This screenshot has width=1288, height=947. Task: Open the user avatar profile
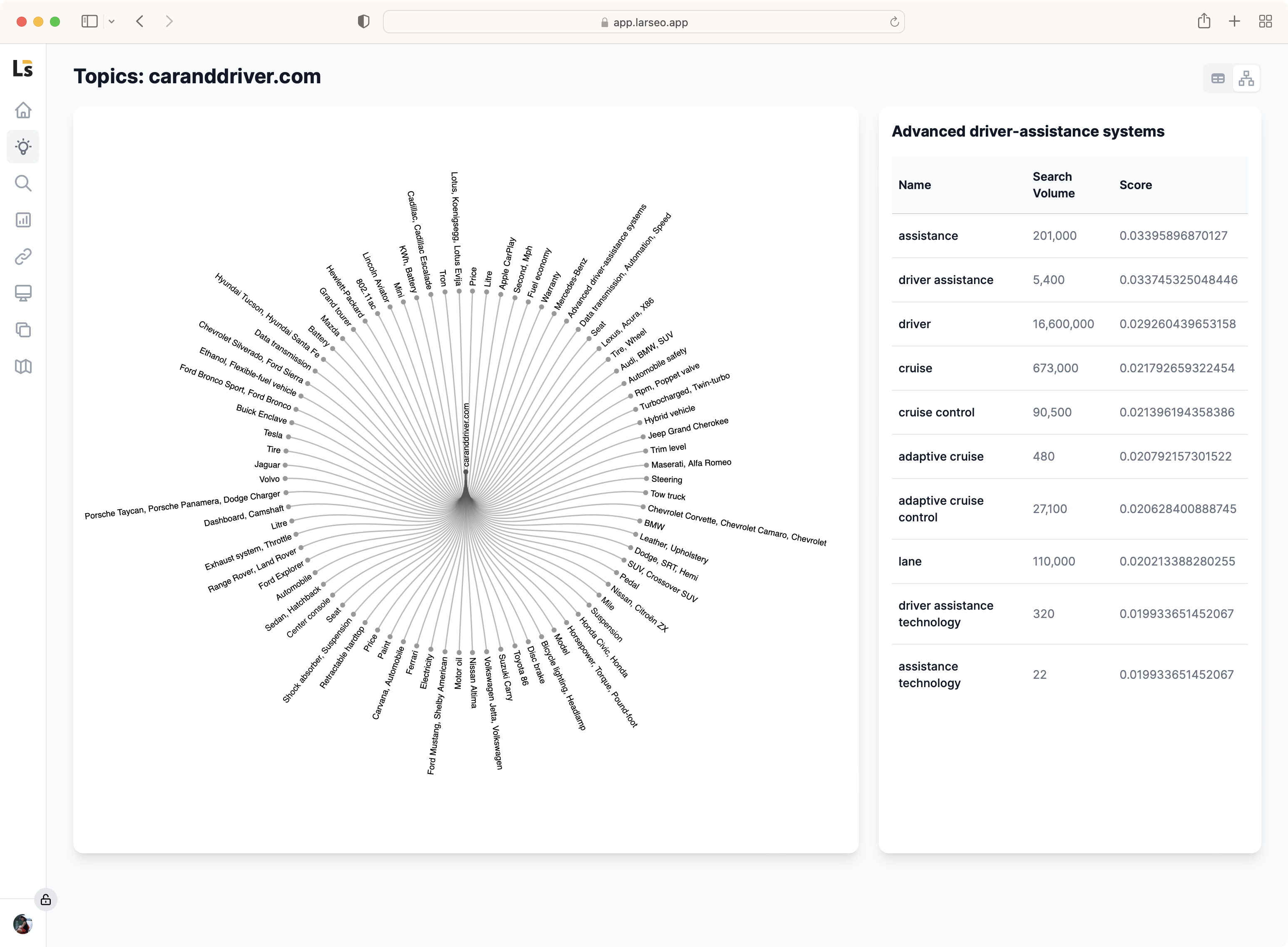(23, 924)
